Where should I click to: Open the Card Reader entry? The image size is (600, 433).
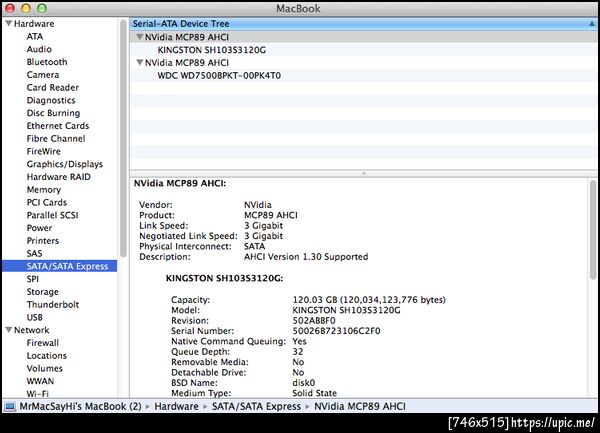point(52,87)
